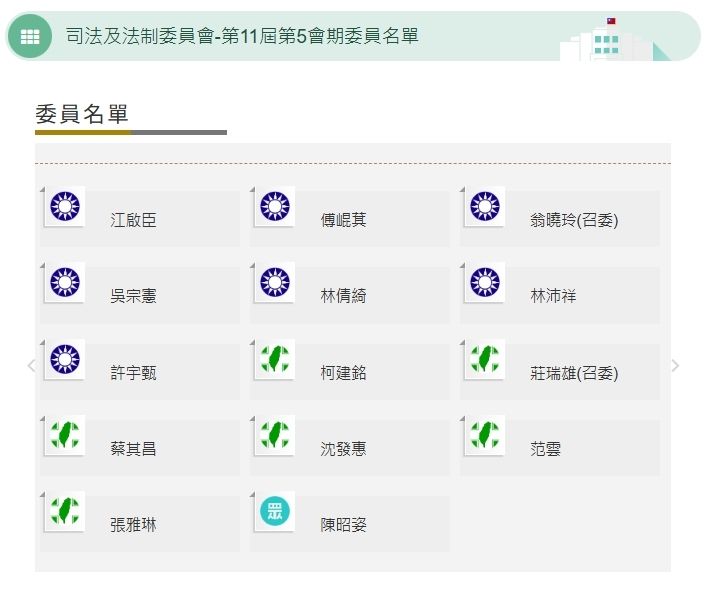Select committee member 范雲

tap(546, 449)
